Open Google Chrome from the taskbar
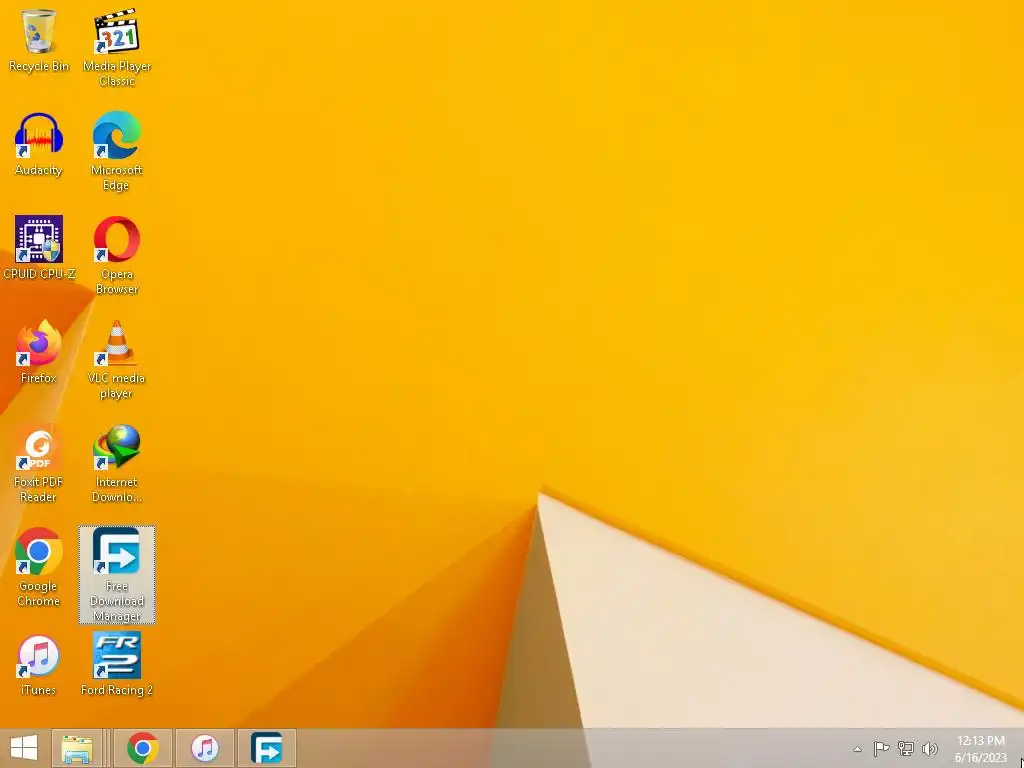Image resolution: width=1024 pixels, height=768 pixels. pyautogui.click(x=143, y=748)
